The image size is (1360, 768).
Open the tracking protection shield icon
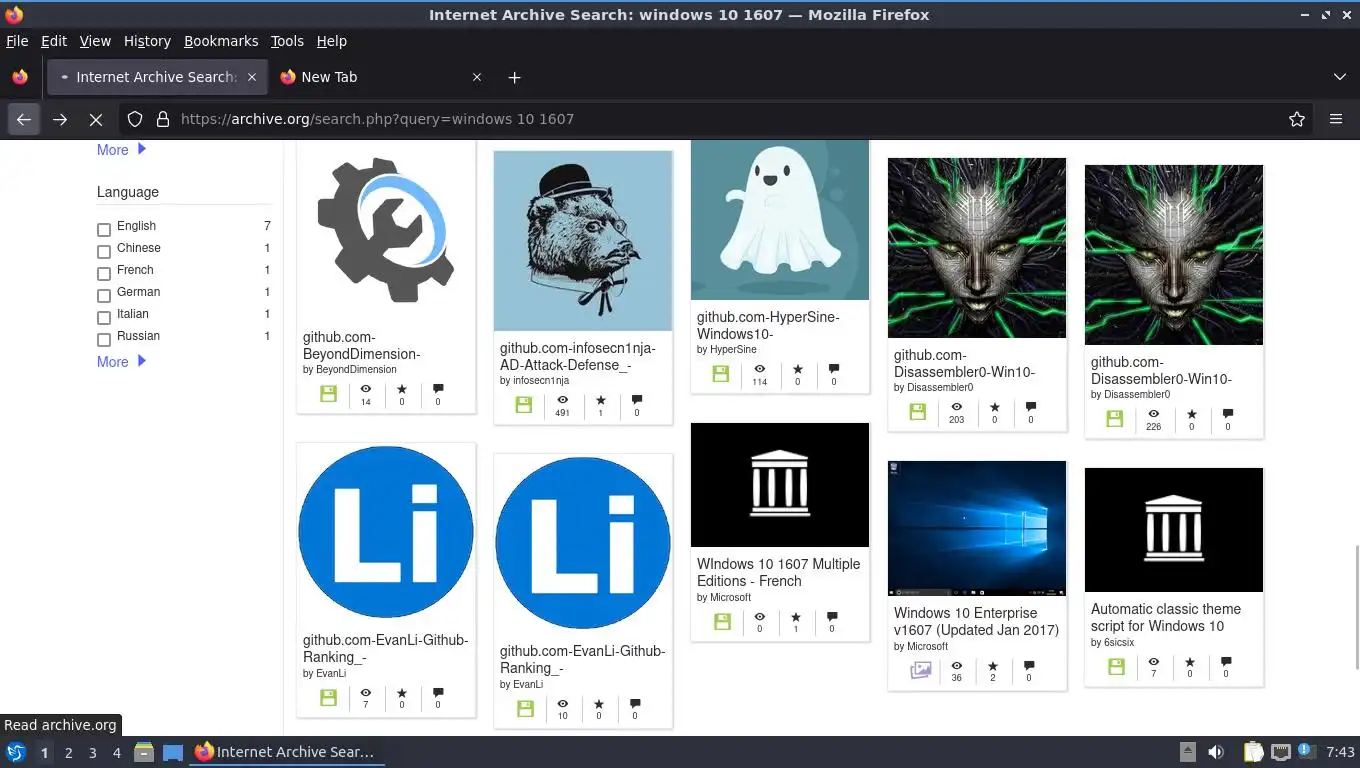click(135, 119)
